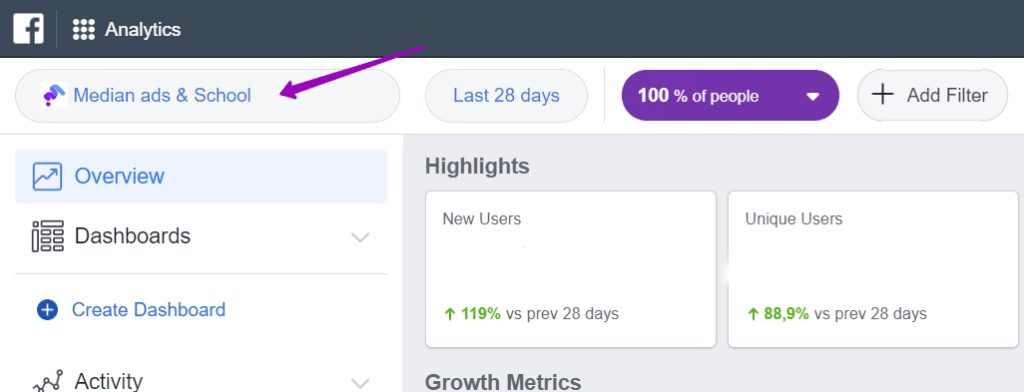The width and height of the screenshot is (1024, 392).
Task: Click the Activity graph icon
Action: click(x=48, y=381)
